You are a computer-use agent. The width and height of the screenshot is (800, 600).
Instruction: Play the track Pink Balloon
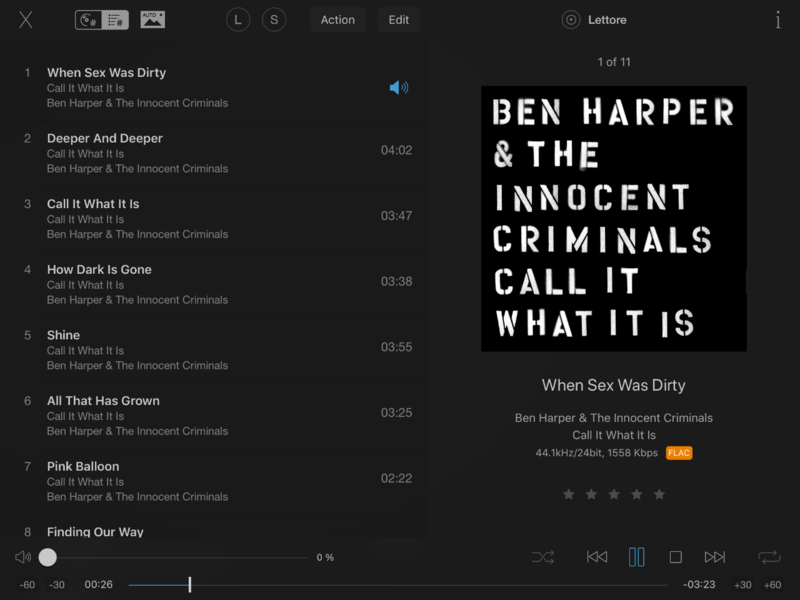click(x=83, y=466)
